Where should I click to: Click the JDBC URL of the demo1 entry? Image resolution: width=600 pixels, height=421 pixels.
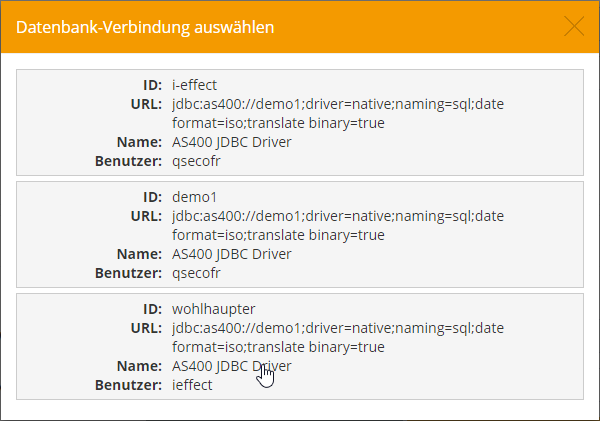click(338, 225)
